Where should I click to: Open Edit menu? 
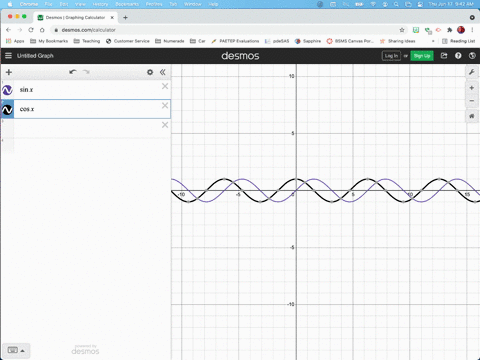pos(64,4)
